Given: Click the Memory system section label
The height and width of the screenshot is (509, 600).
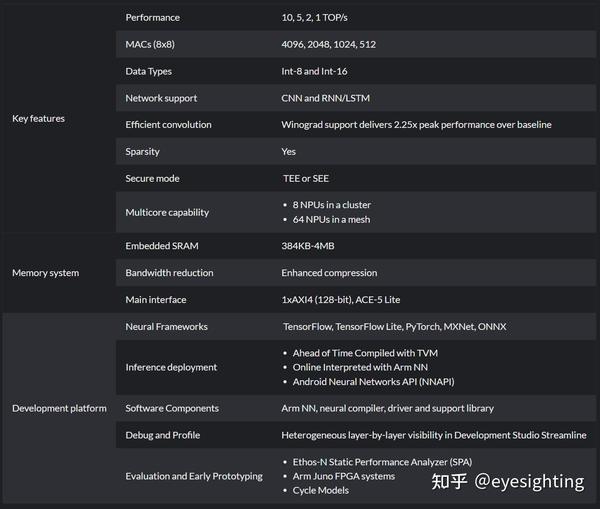Looking at the screenshot, I should coord(45,273).
